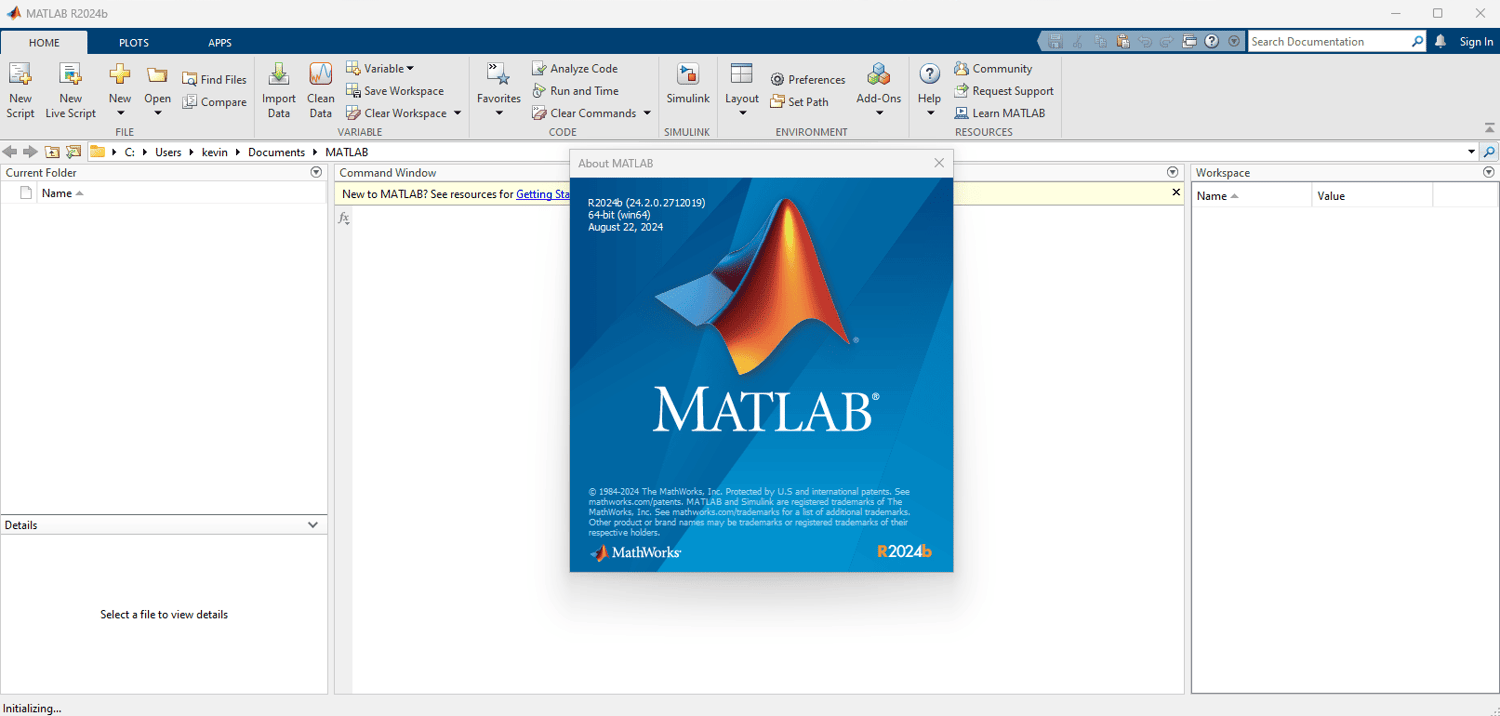
Task: Open the Current Folder panel actions menu
Action: point(316,172)
